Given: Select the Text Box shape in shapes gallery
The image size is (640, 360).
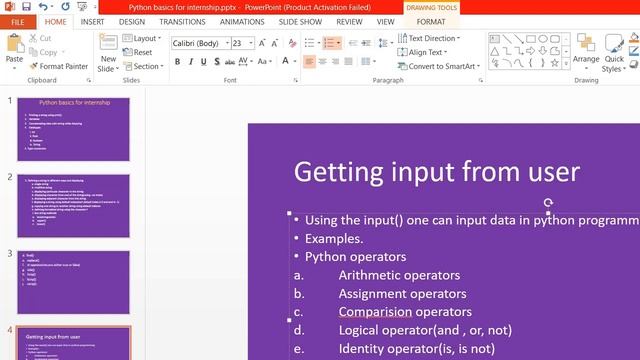Looking at the screenshot, I should click(x=495, y=39).
